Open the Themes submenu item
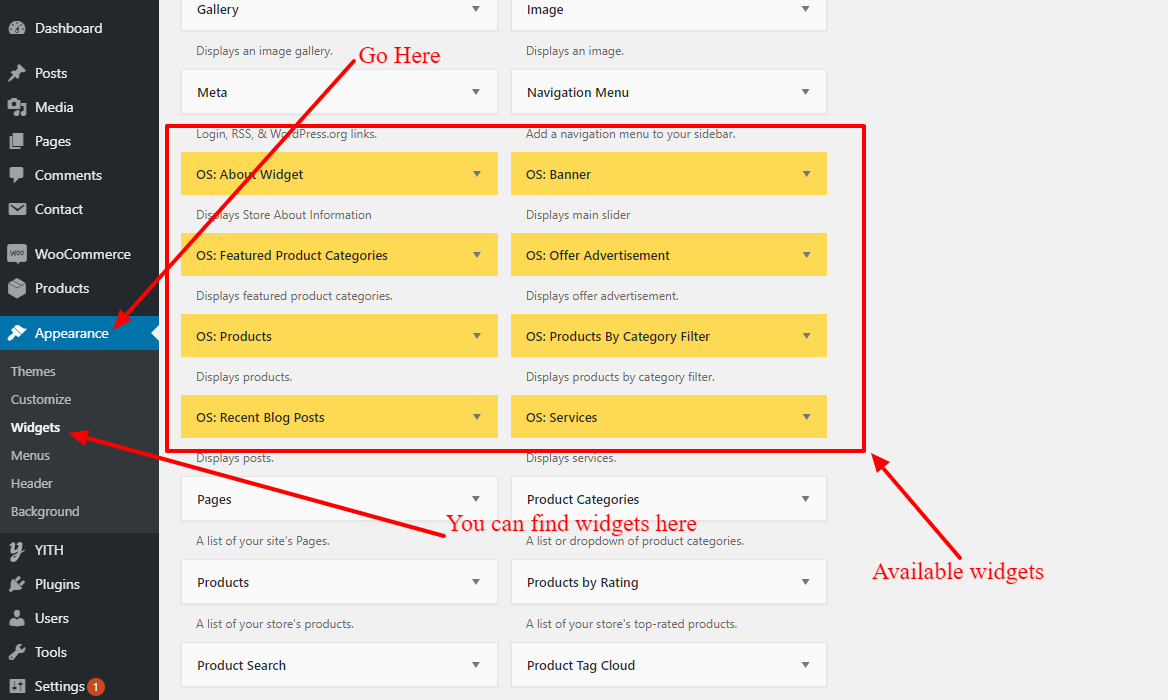 tap(33, 371)
